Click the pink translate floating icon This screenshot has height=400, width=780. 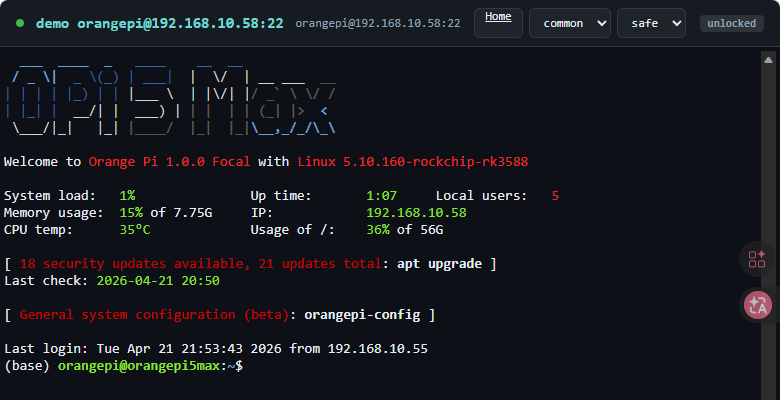tap(758, 304)
